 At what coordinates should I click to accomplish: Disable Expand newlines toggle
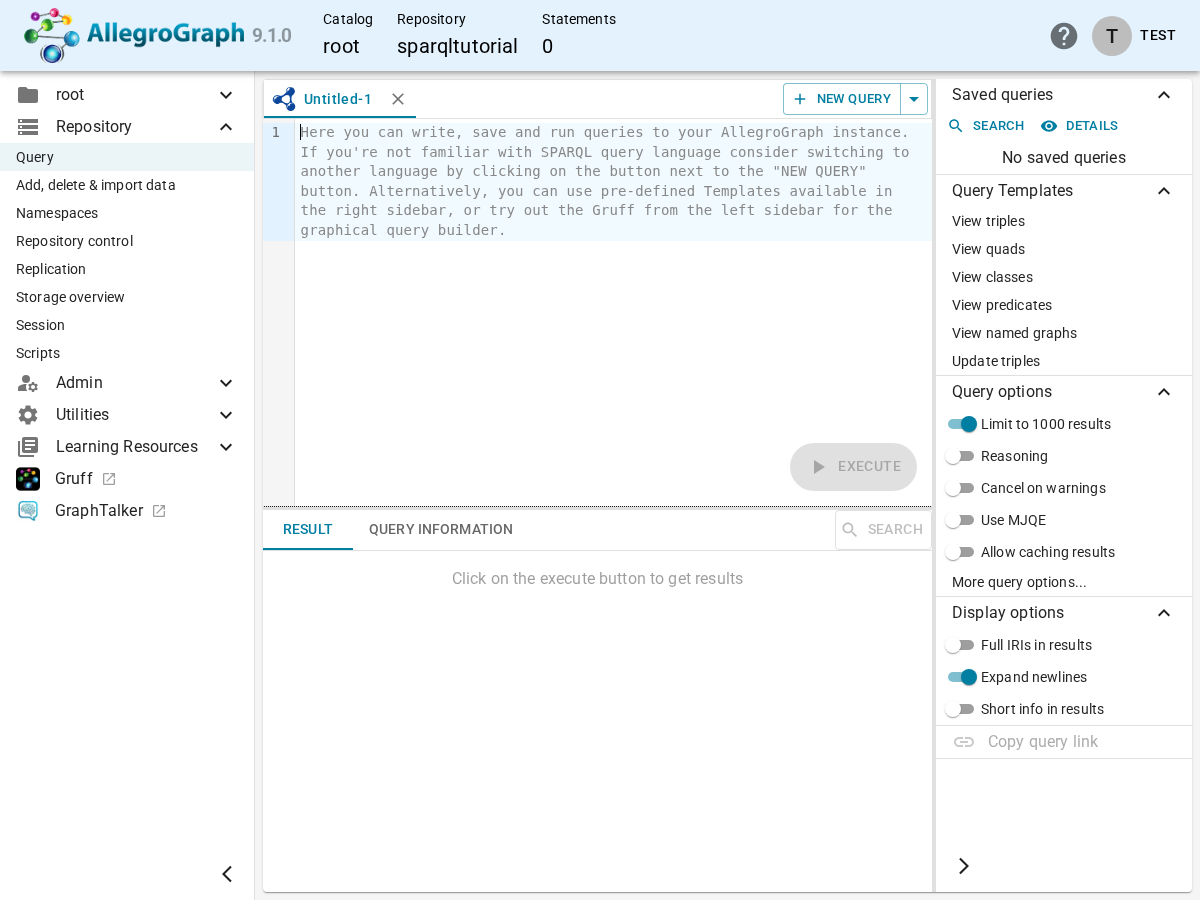pyautogui.click(x=962, y=677)
